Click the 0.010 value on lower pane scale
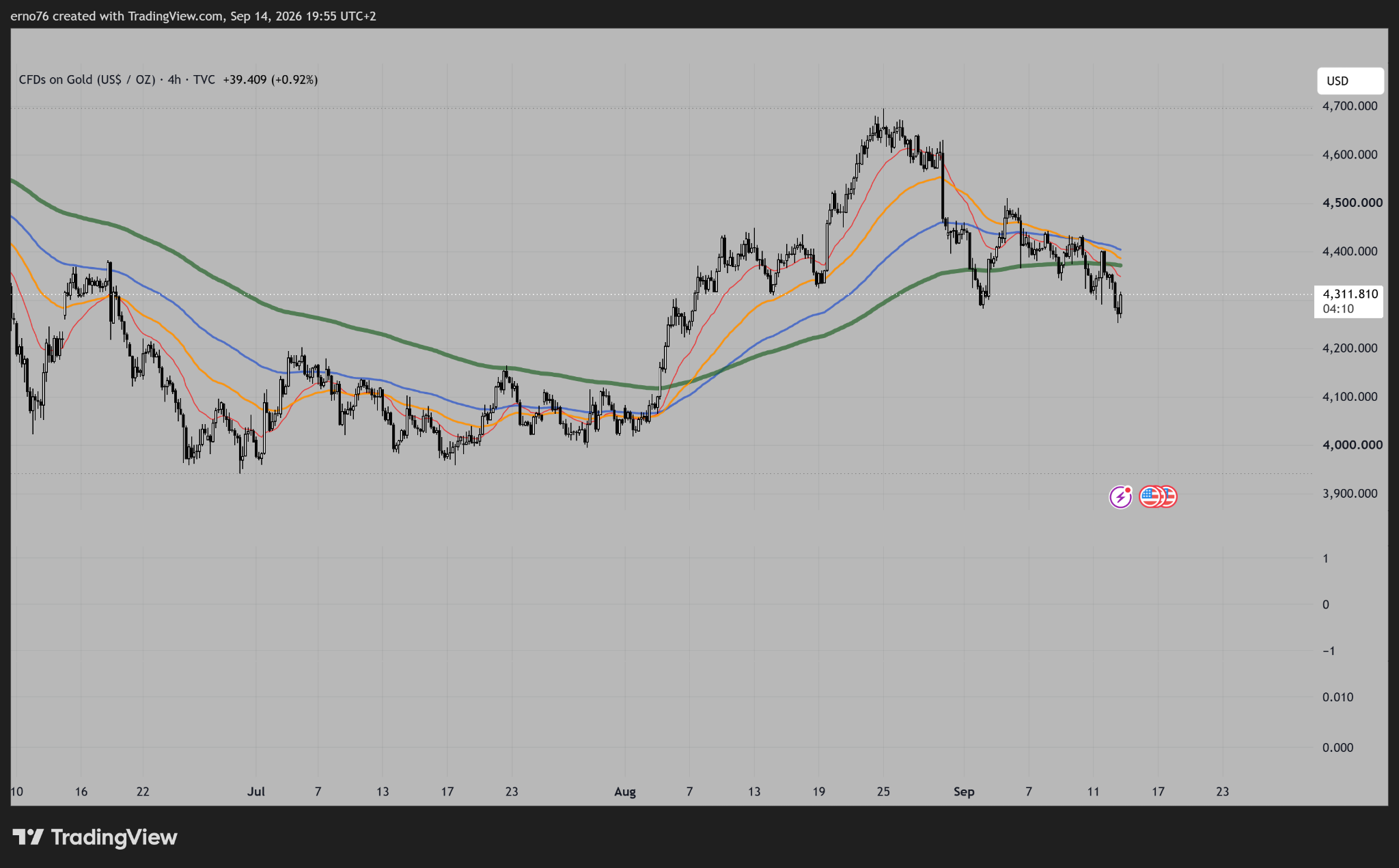 point(1338,697)
